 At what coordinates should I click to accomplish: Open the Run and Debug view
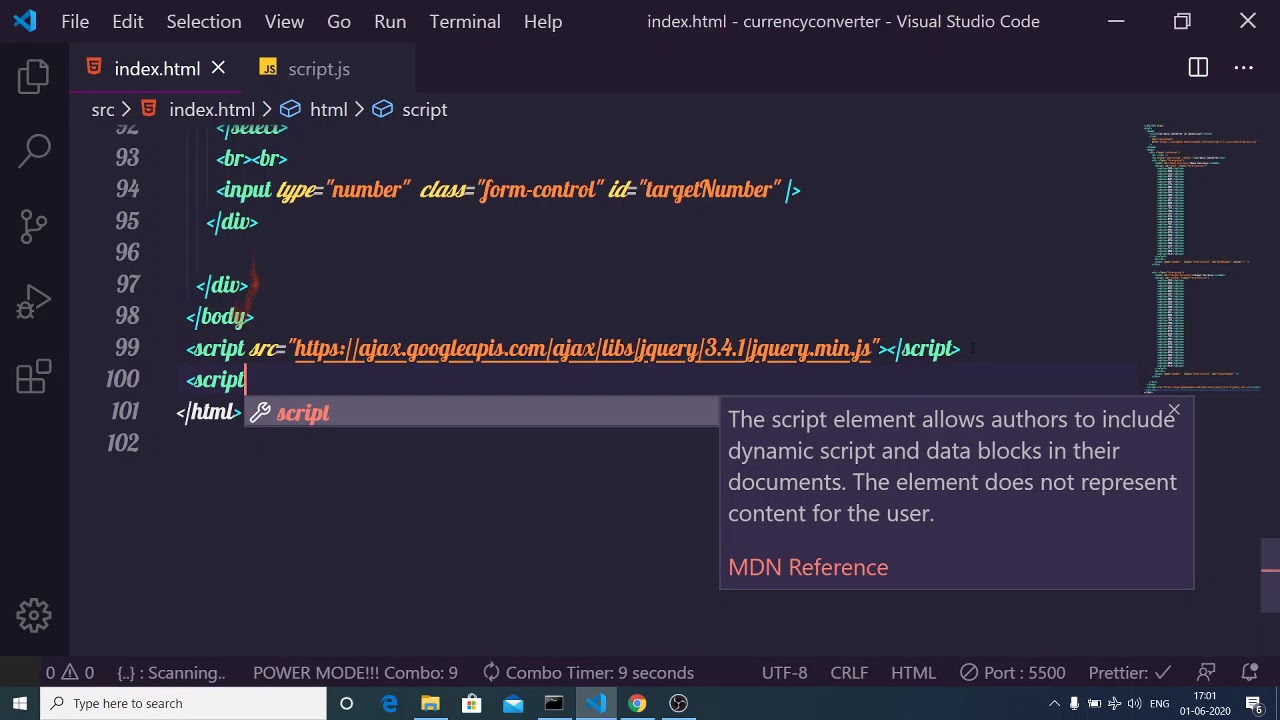[34, 301]
